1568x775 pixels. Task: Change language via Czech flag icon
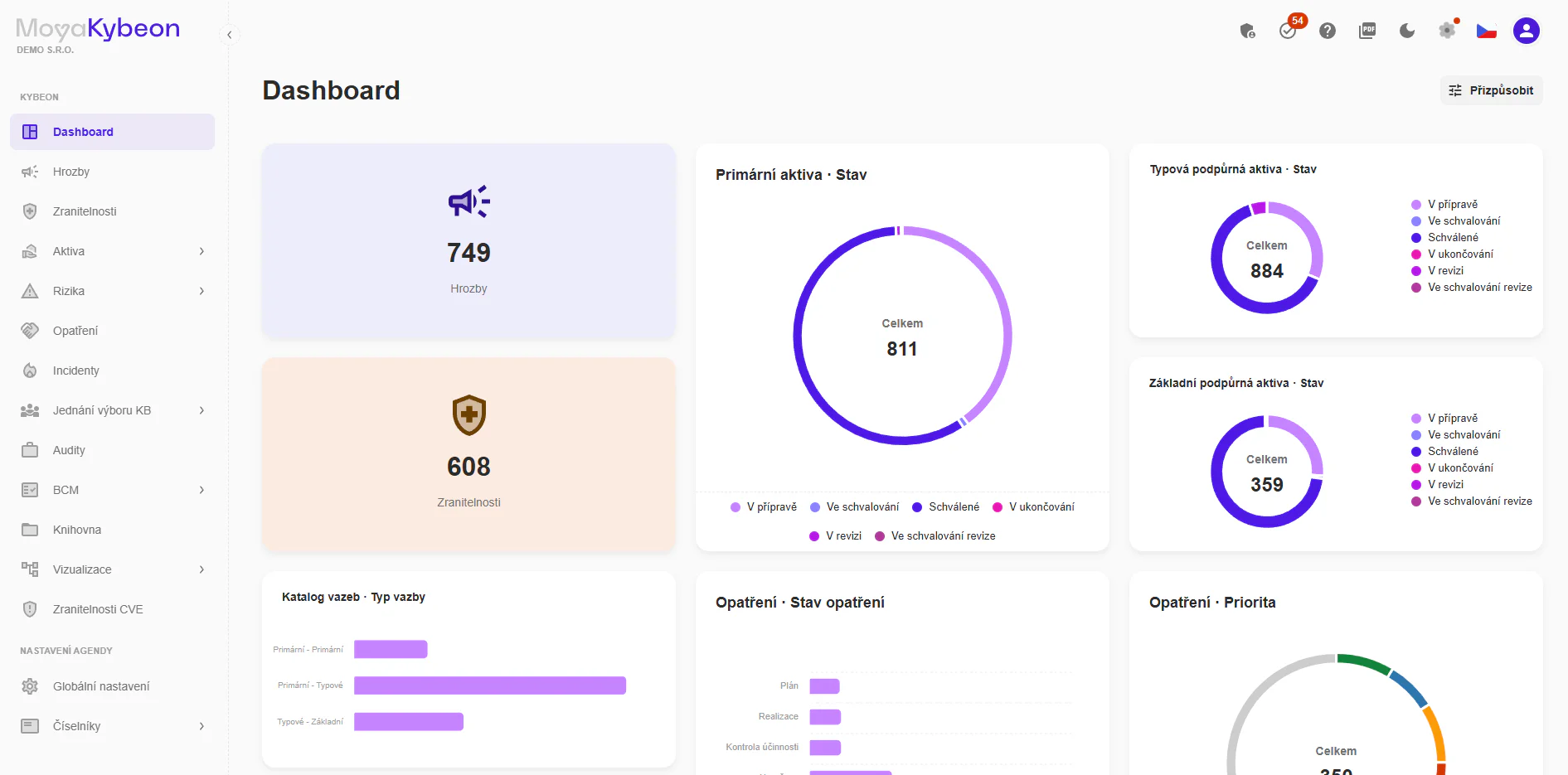[x=1487, y=31]
